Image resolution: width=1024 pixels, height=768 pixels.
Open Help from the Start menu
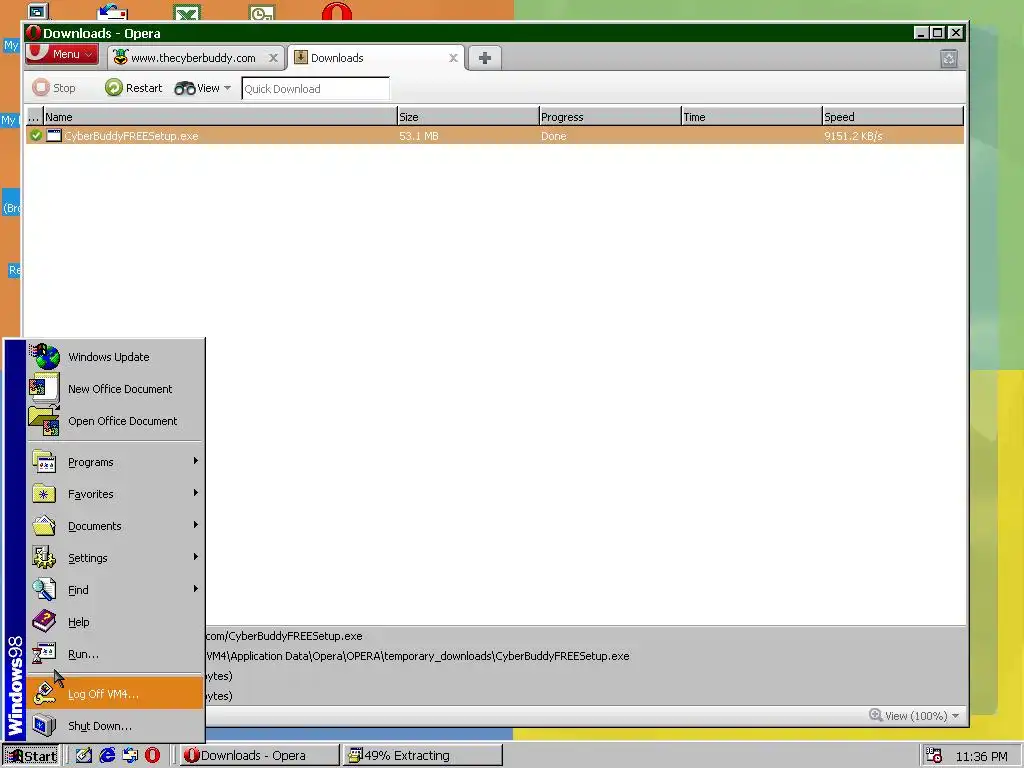pyautogui.click(x=115, y=622)
